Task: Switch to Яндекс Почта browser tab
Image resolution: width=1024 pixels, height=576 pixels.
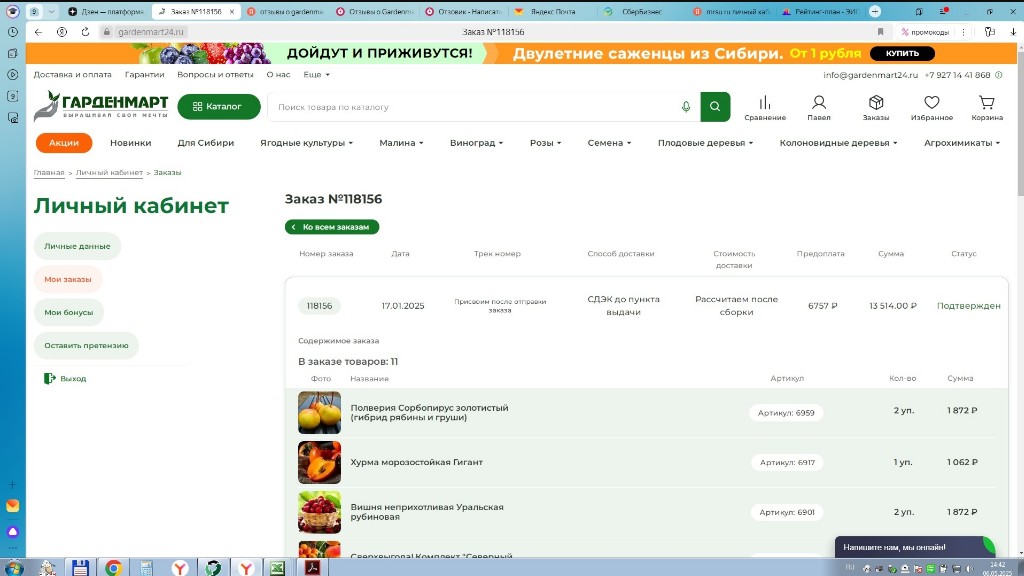Action: (x=553, y=12)
